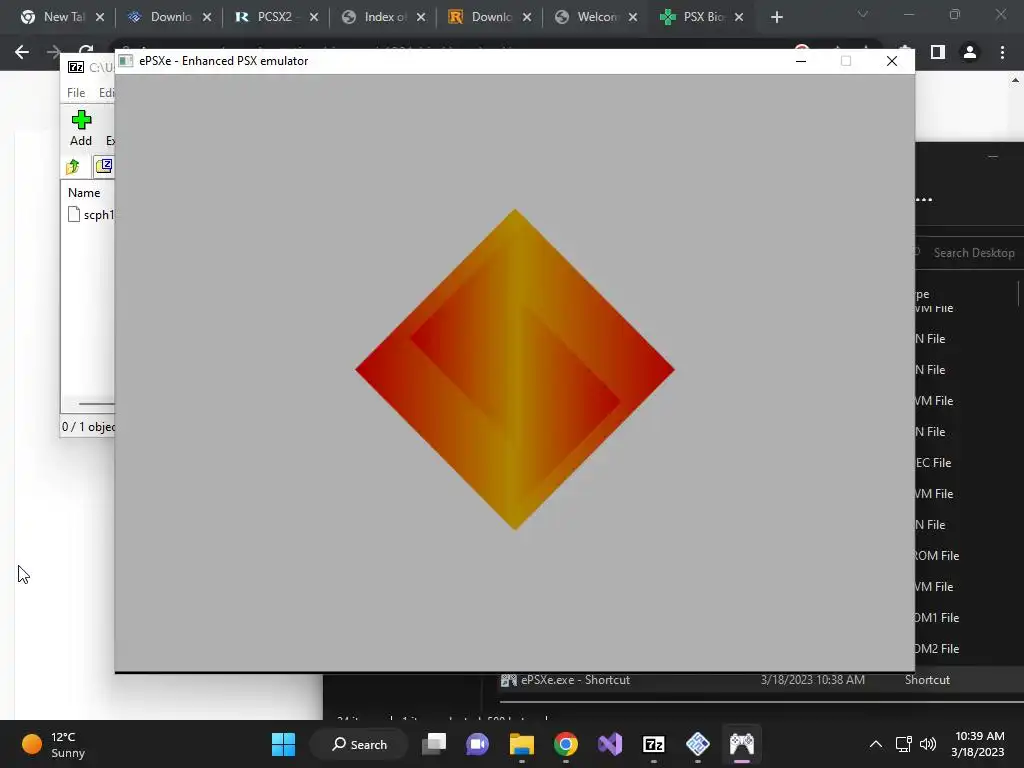Toggle the Chrome side panel
Screen dimensions: 1024x768
(x=938, y=52)
